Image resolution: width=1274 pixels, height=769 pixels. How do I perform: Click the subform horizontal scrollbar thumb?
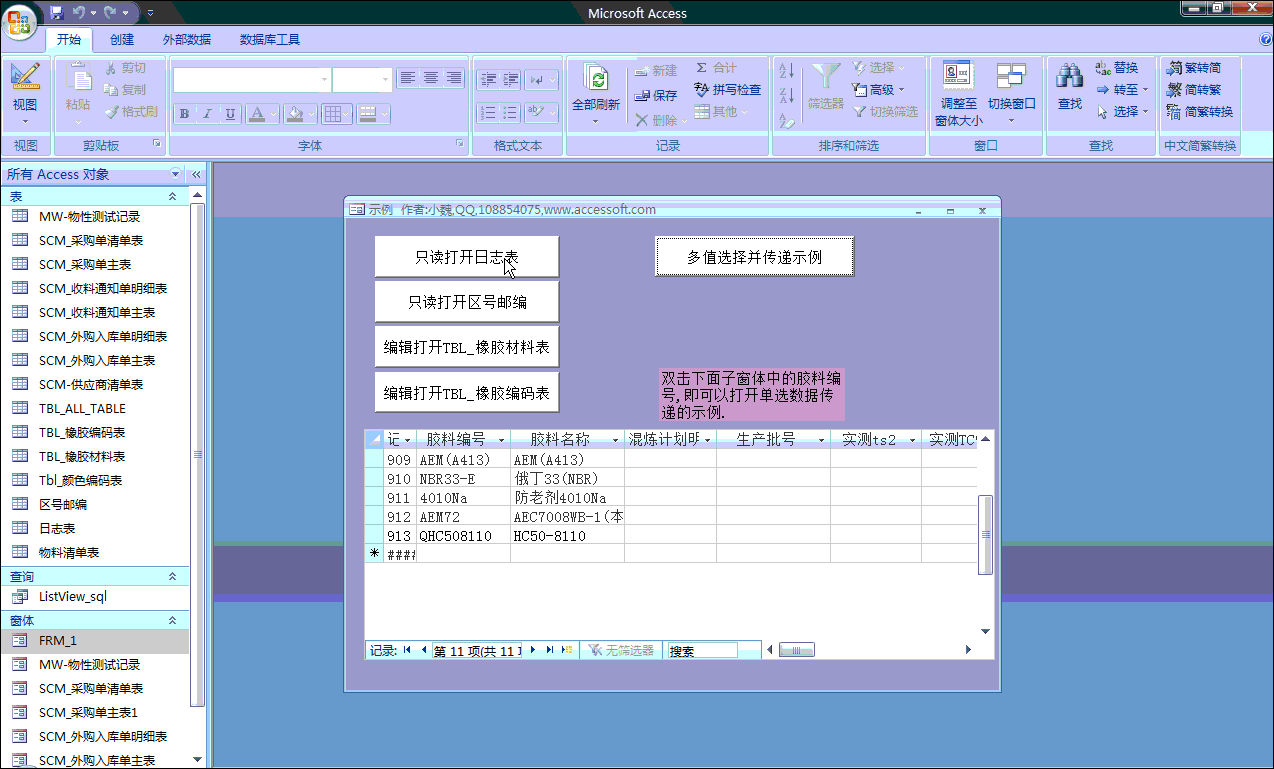tap(797, 650)
